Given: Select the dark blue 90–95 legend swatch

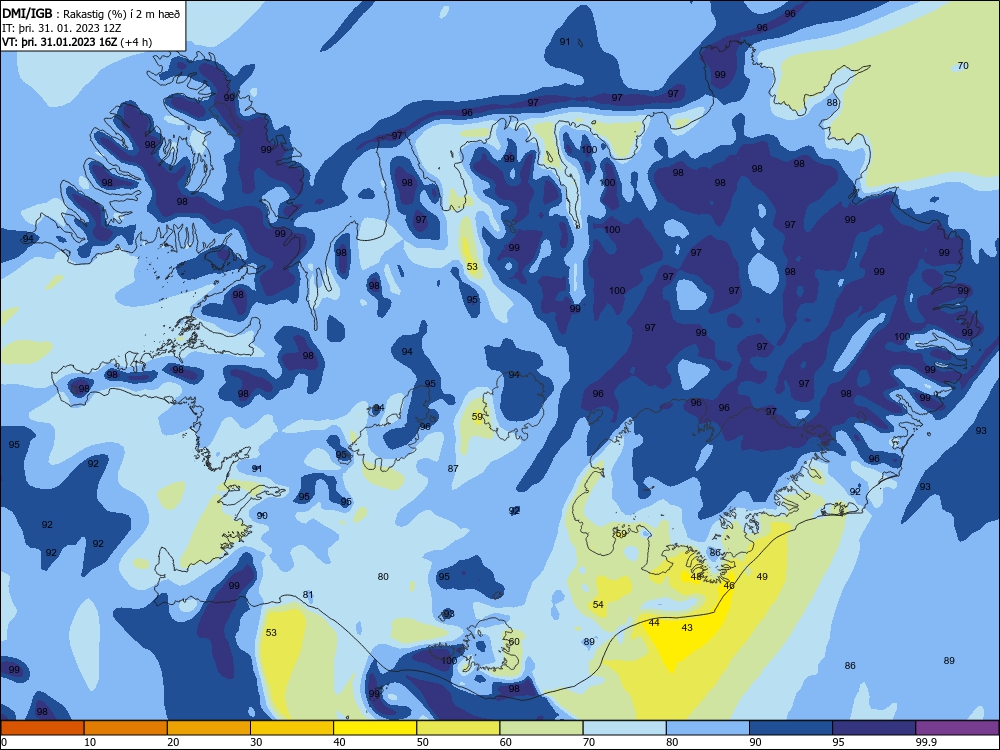Looking at the screenshot, I should [791, 728].
